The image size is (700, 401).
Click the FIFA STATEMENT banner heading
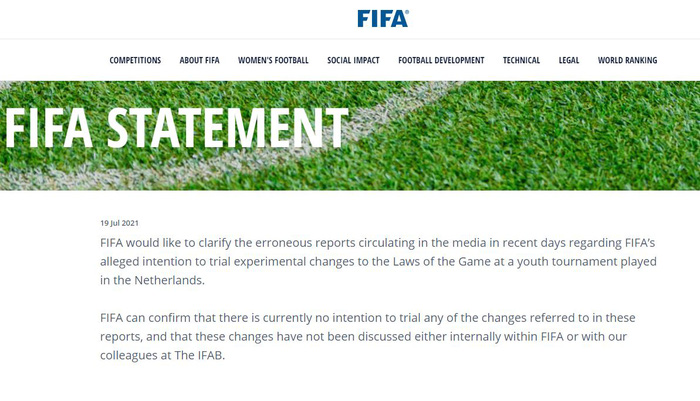point(176,128)
